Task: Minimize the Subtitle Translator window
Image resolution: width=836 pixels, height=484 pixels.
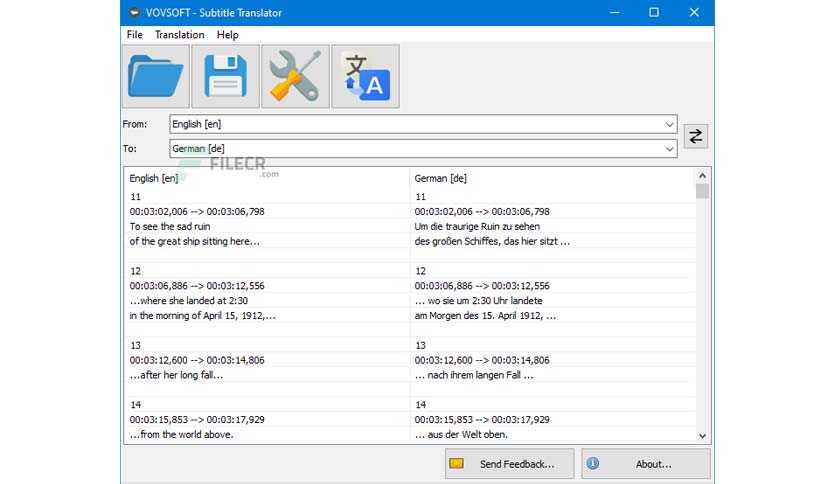Action: [x=615, y=12]
